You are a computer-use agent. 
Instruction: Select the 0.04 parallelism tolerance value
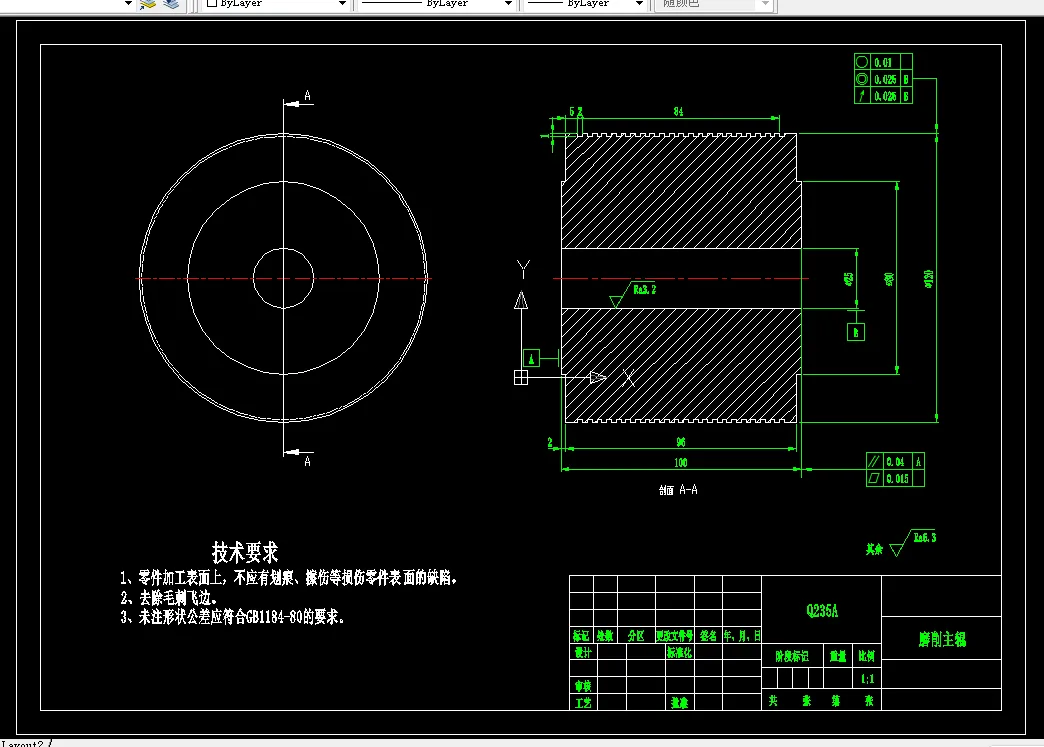click(x=896, y=461)
